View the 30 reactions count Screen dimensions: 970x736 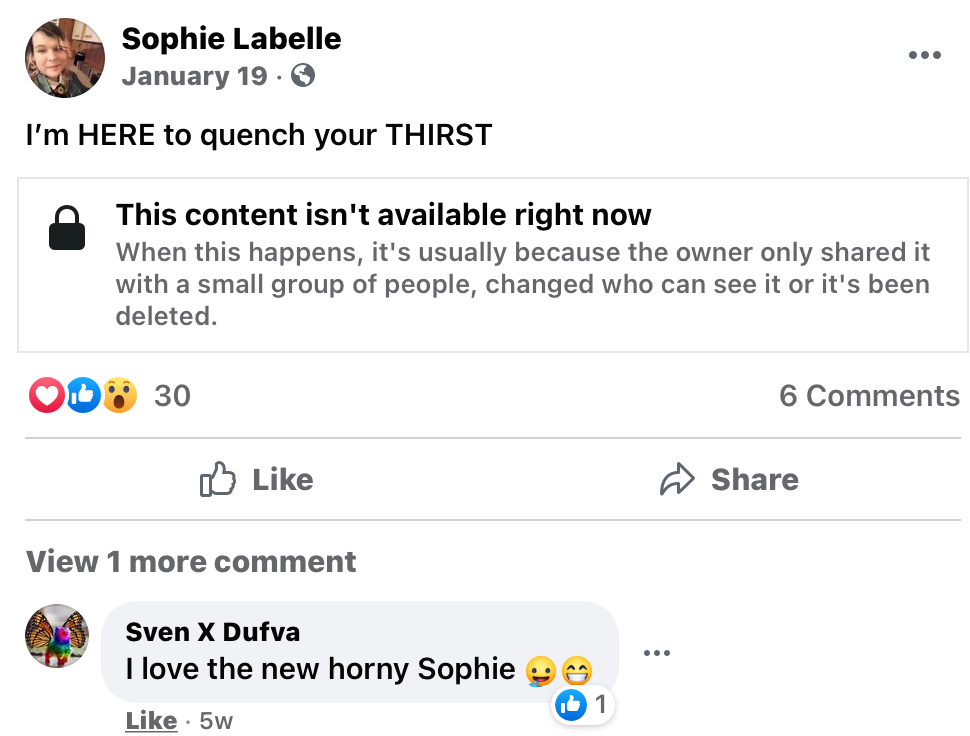[172, 396]
